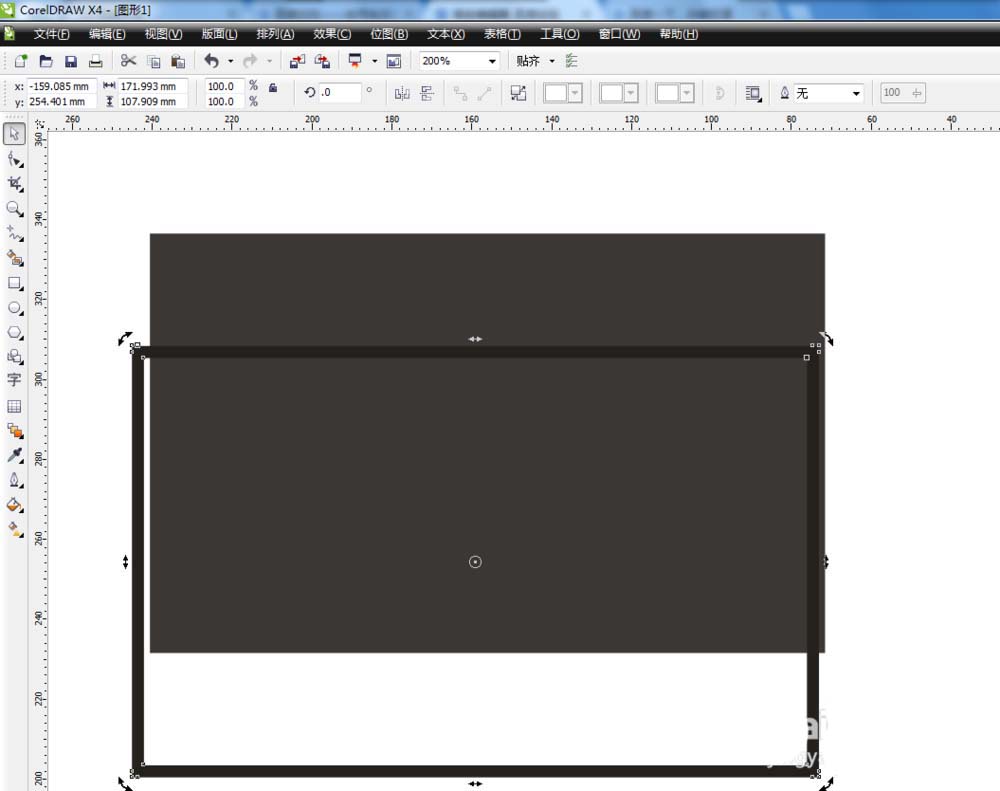Expand the undo history dropdown arrow
Screen dimensions: 1000x791
point(231,61)
